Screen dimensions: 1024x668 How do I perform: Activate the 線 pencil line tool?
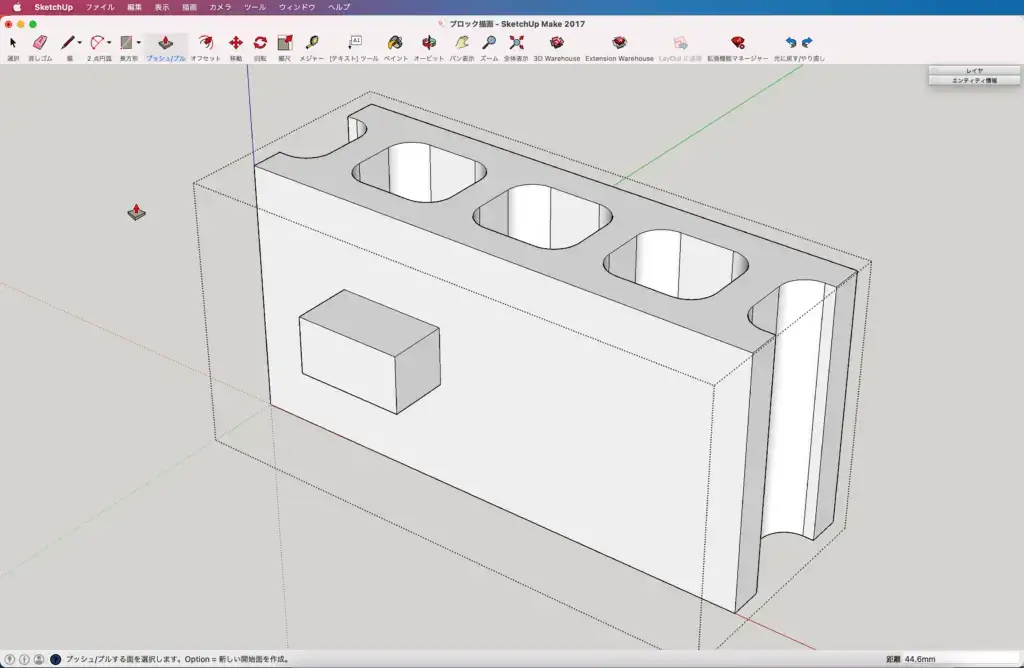coord(67,43)
